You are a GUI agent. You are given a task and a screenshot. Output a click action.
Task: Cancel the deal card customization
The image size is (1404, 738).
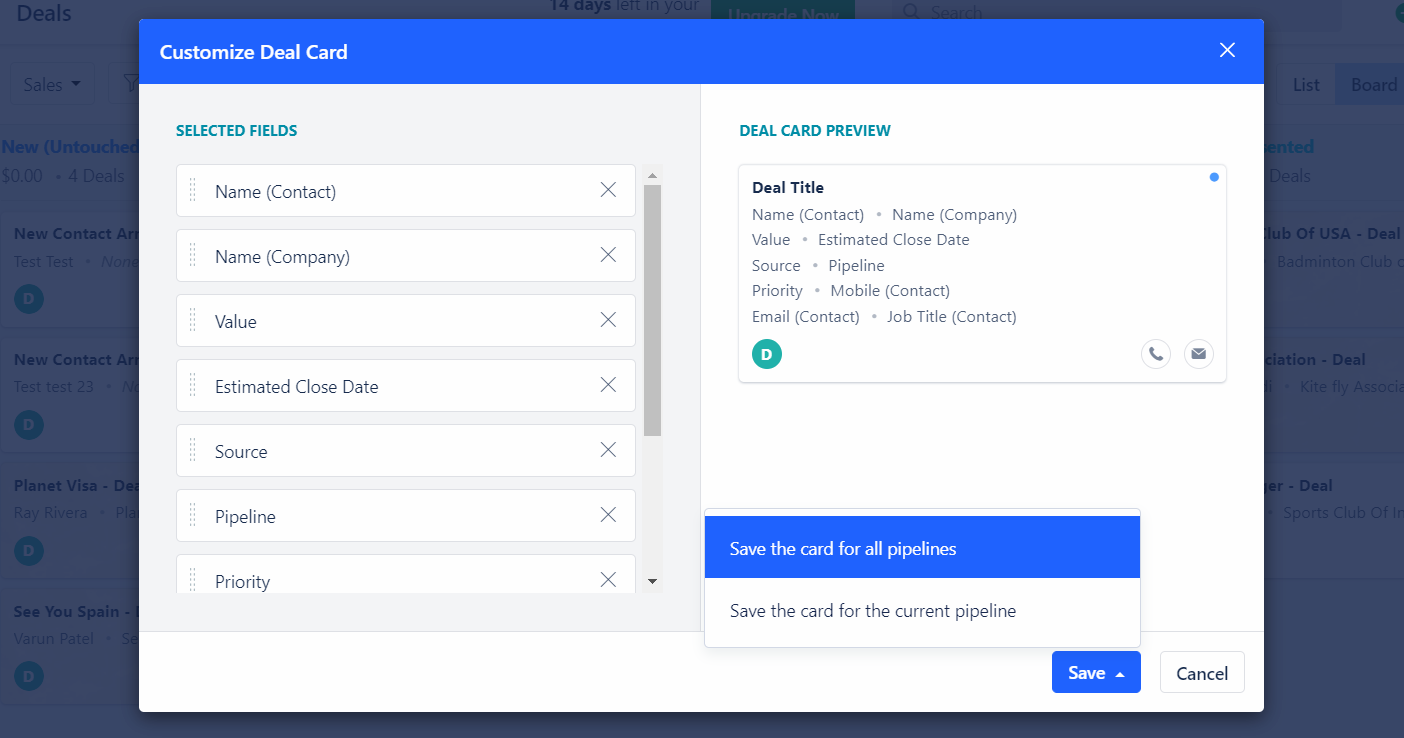tap(1201, 672)
